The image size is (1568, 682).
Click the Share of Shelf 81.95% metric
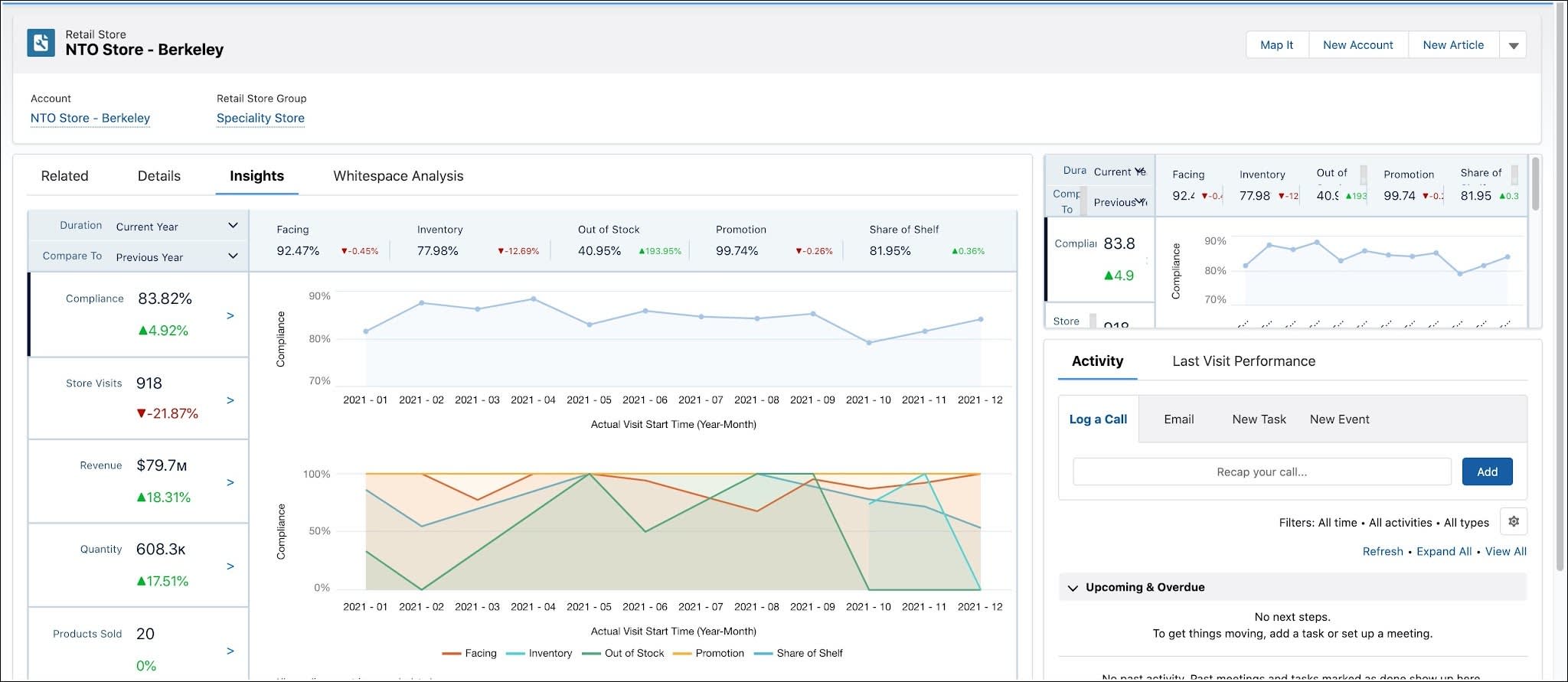tap(927, 241)
